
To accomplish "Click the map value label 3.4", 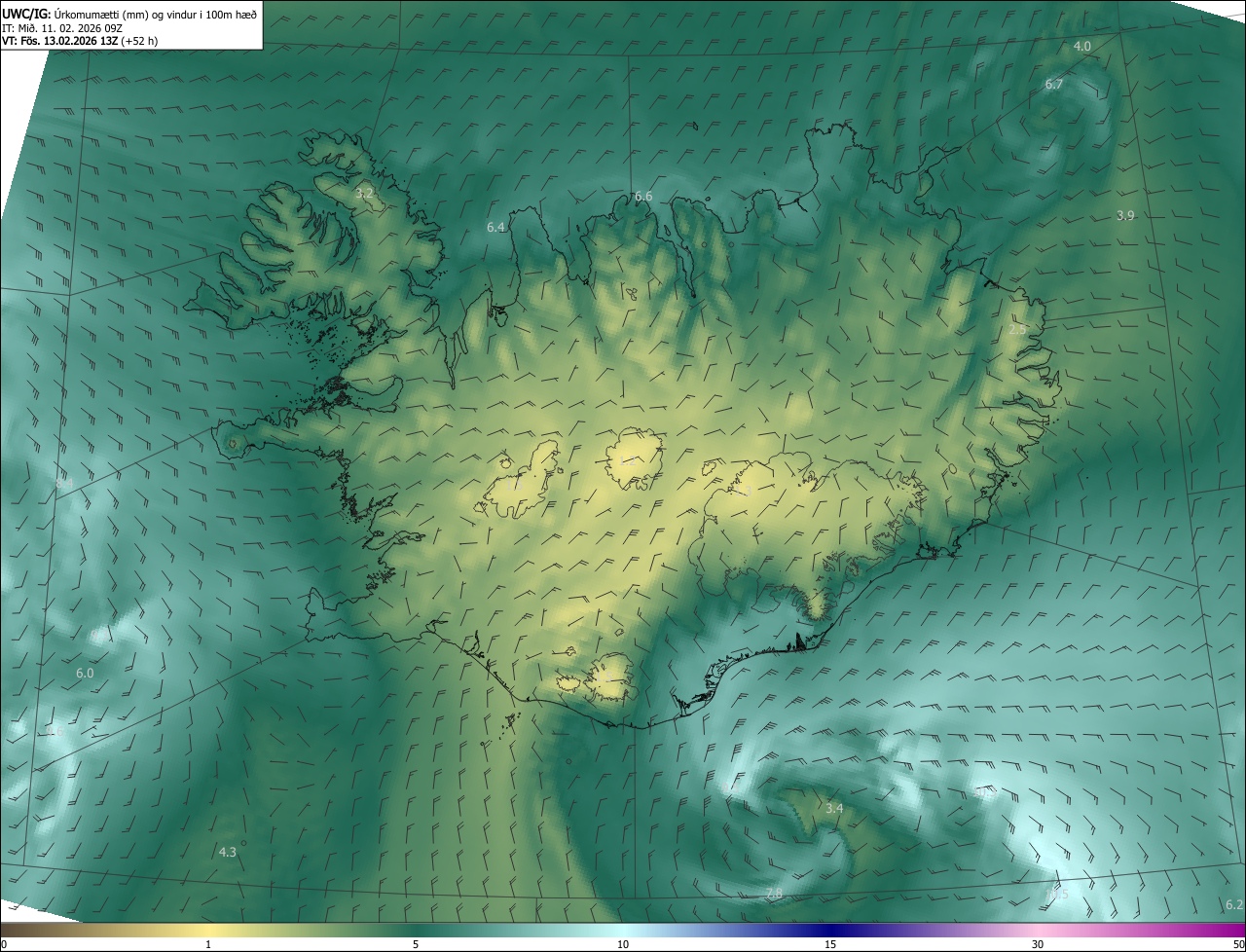I will coord(834,809).
